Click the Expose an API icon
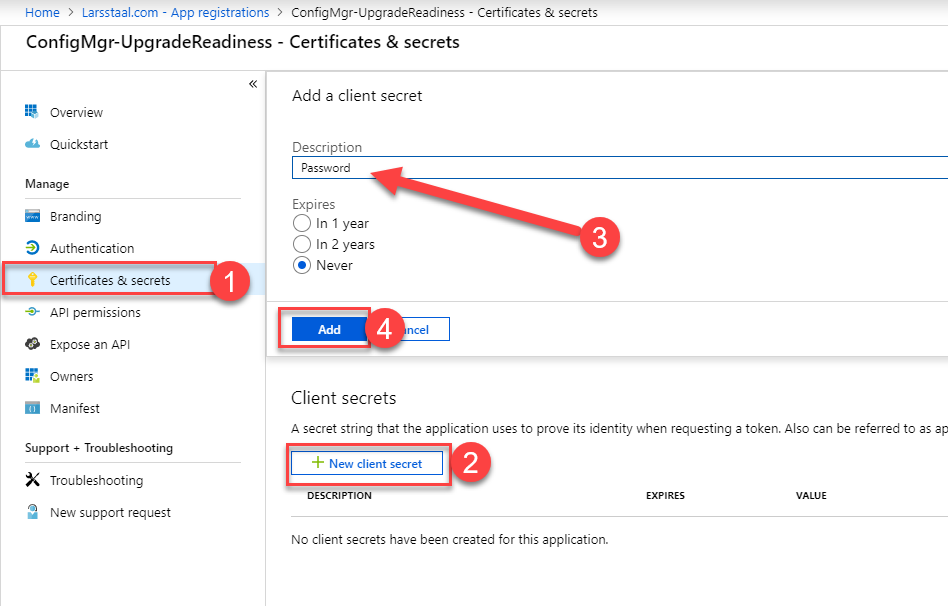 click(x=32, y=344)
